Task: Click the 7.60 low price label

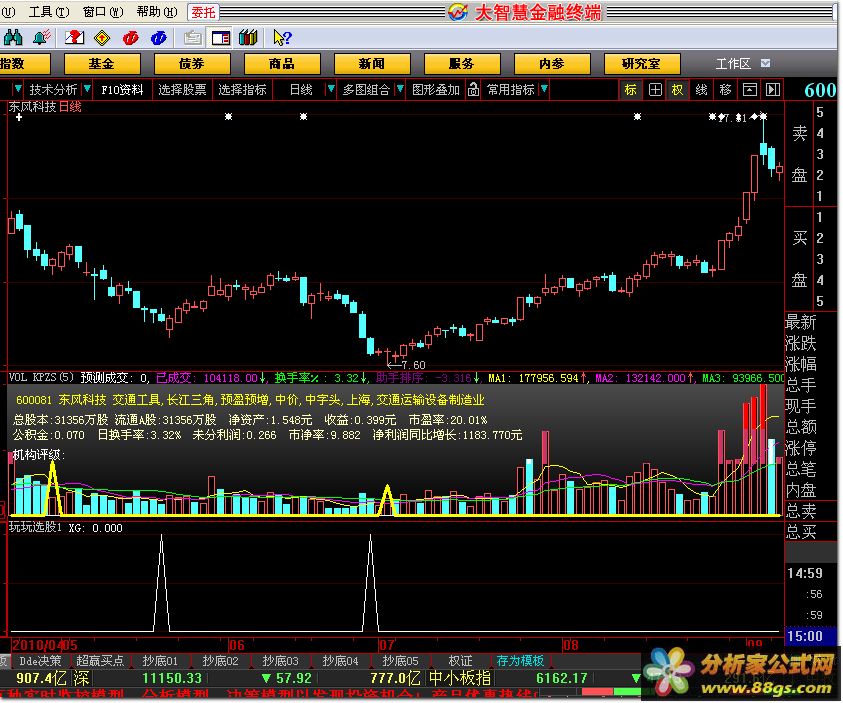Action: 413,365
